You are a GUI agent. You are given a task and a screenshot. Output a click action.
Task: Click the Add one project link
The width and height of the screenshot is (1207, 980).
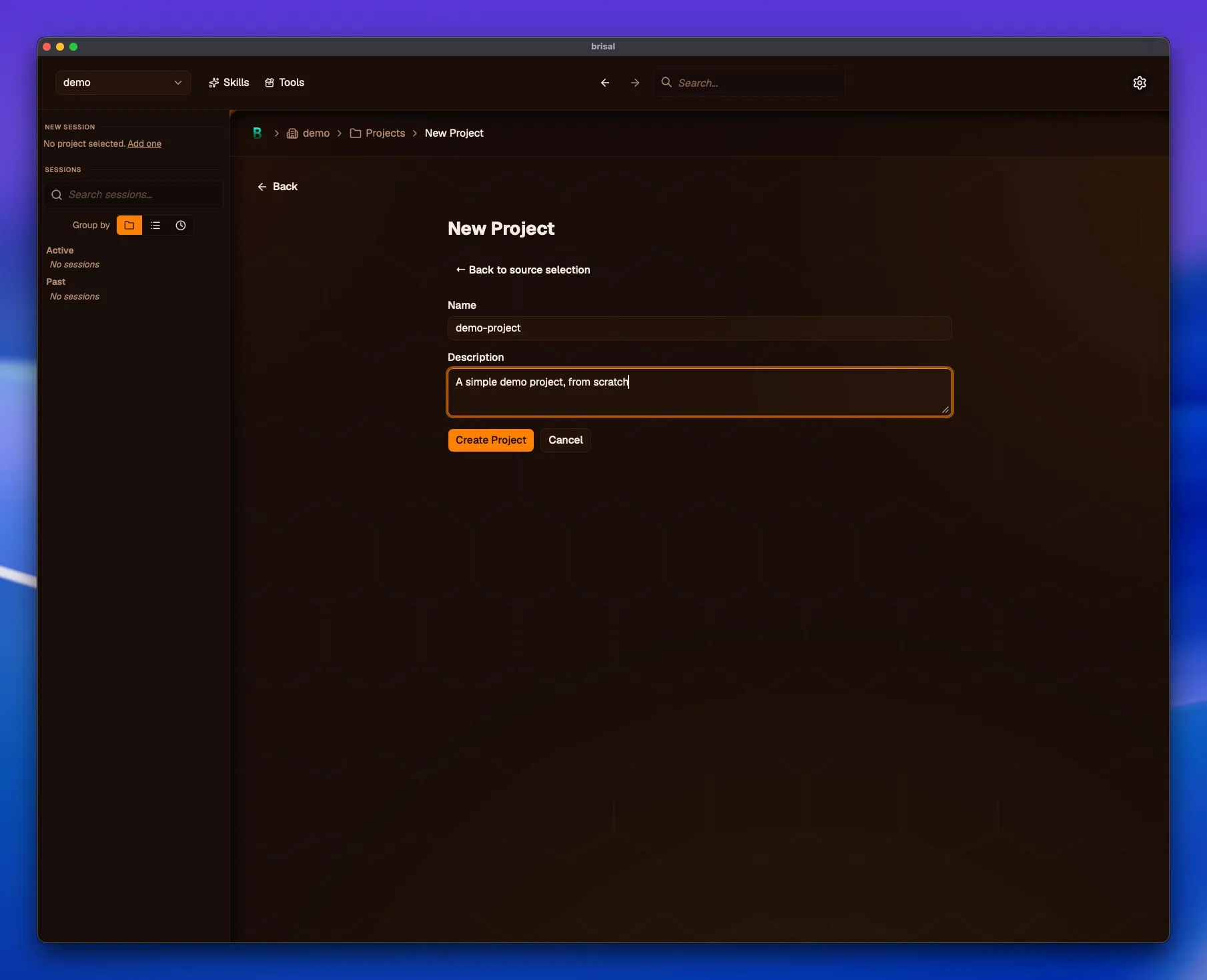pos(144,143)
